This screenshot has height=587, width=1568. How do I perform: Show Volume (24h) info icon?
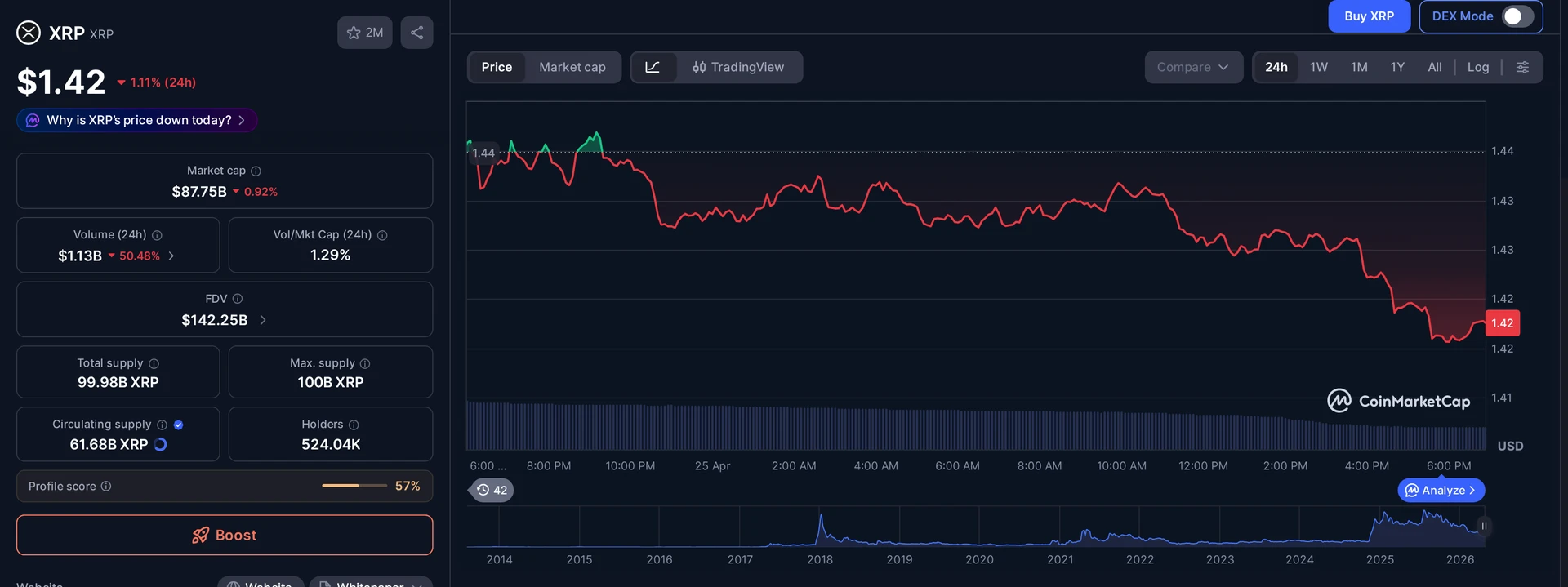tap(157, 235)
